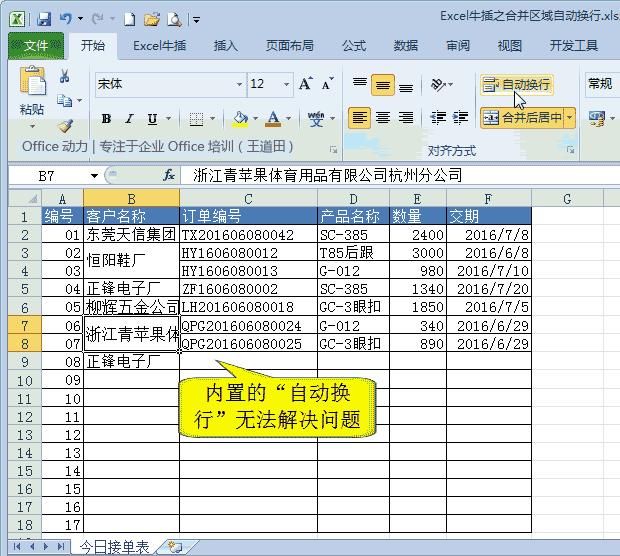The height and width of the screenshot is (556, 620).
Task: Click the Excel application icon
Action: pos(17,19)
